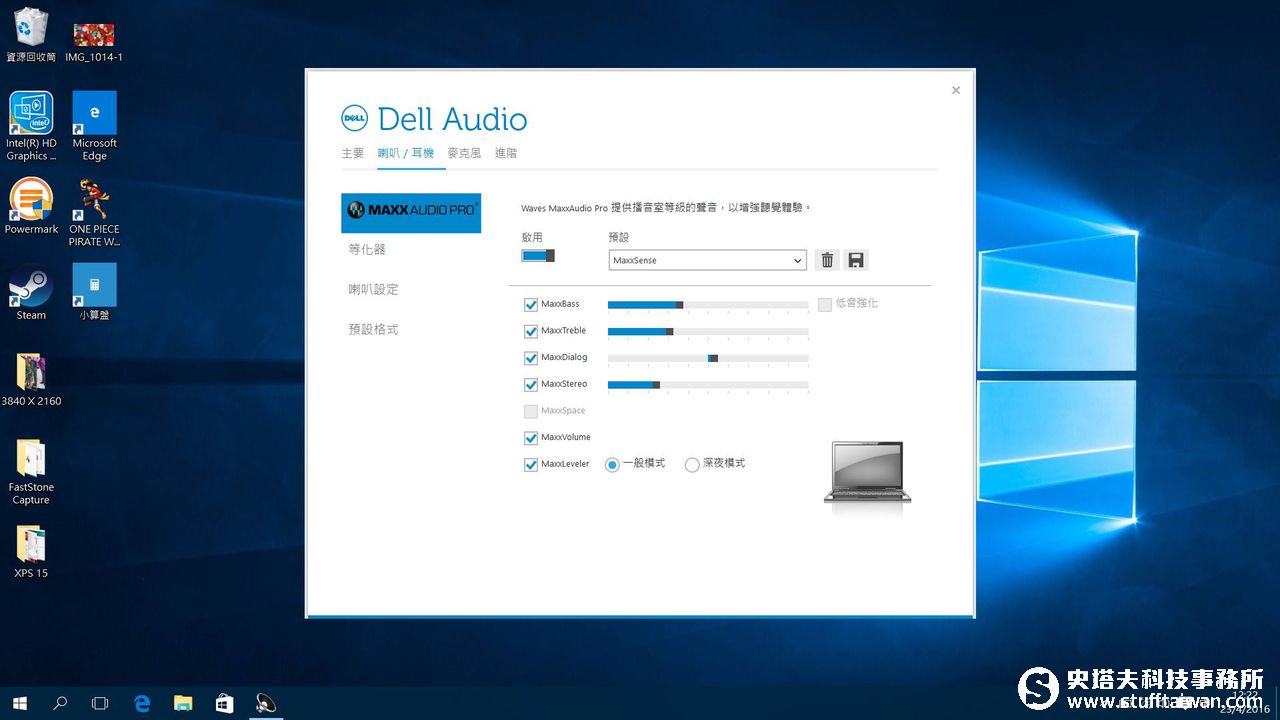The height and width of the screenshot is (720, 1280).
Task: Launch Intel(R) HD Graphics shortcut
Action: (31, 126)
